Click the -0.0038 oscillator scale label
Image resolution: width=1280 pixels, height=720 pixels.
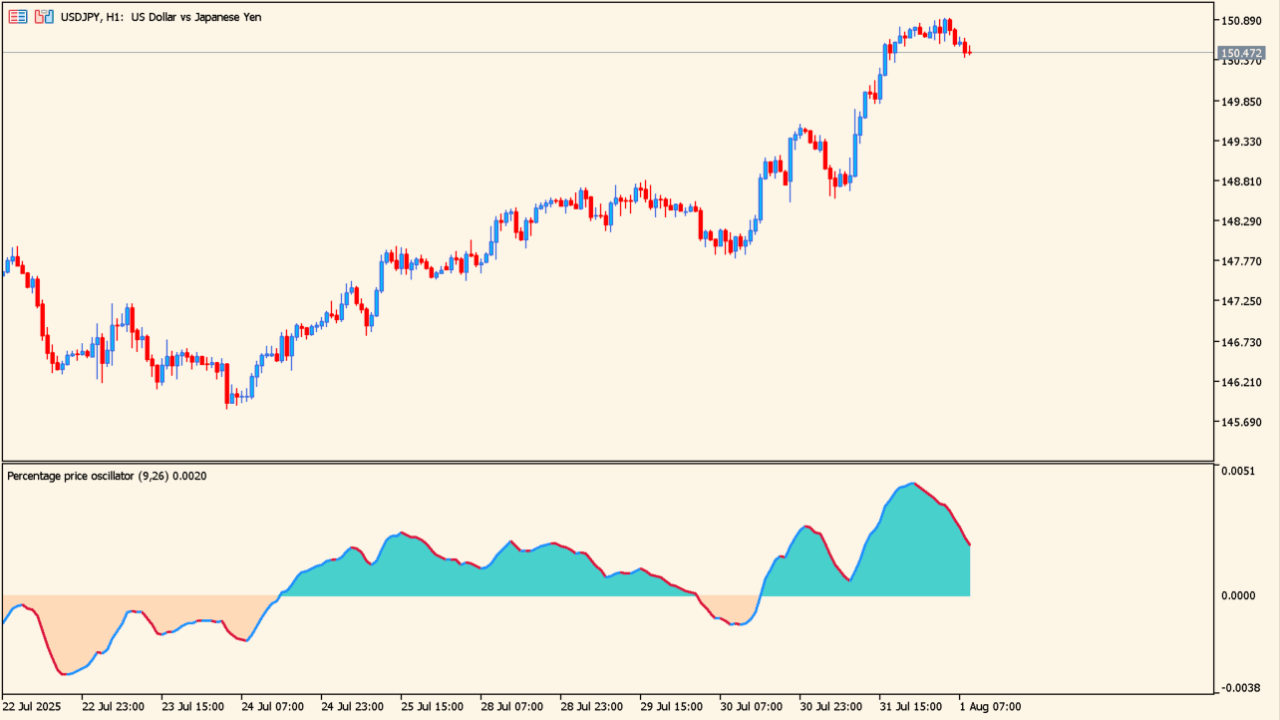click(x=1240, y=688)
